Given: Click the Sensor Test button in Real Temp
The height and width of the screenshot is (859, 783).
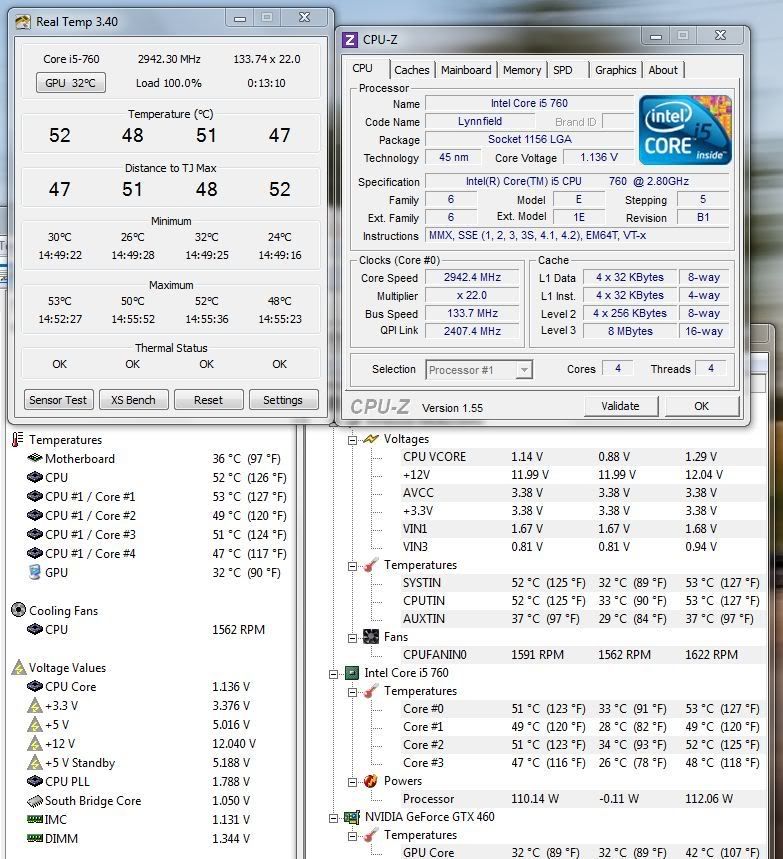Looking at the screenshot, I should (x=58, y=400).
